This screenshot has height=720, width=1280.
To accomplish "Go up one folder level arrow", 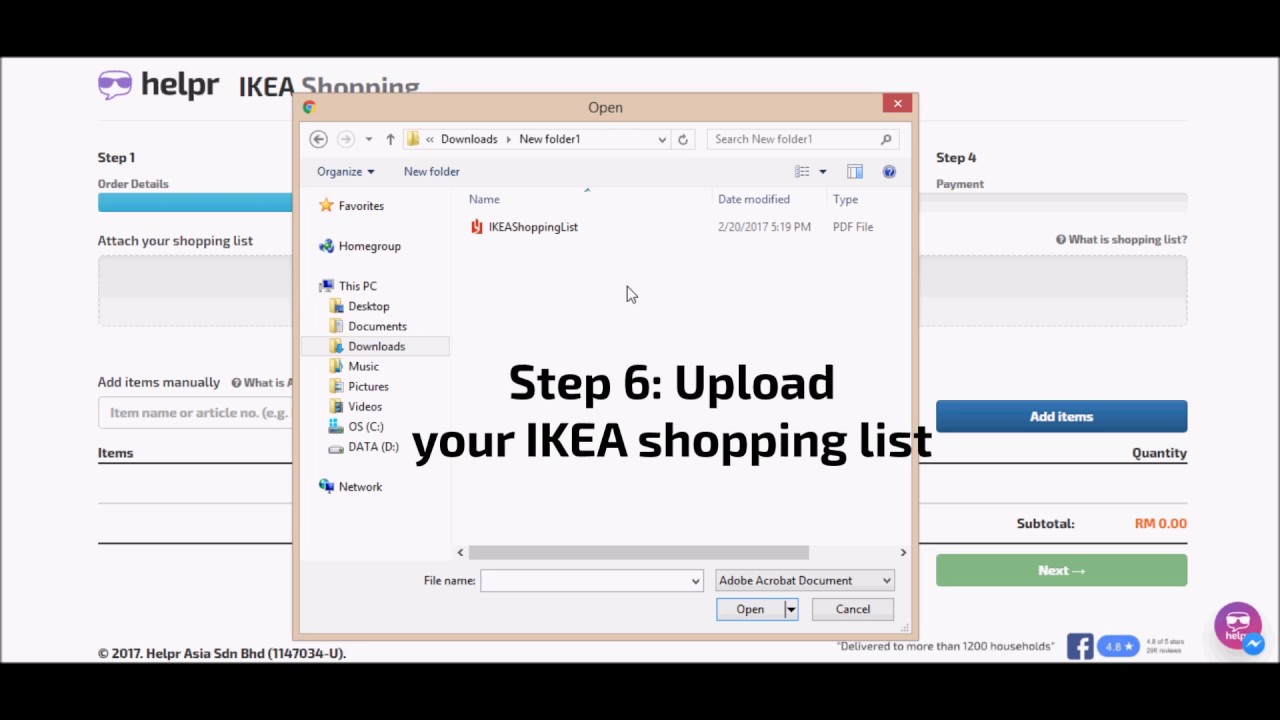I will click(390, 139).
